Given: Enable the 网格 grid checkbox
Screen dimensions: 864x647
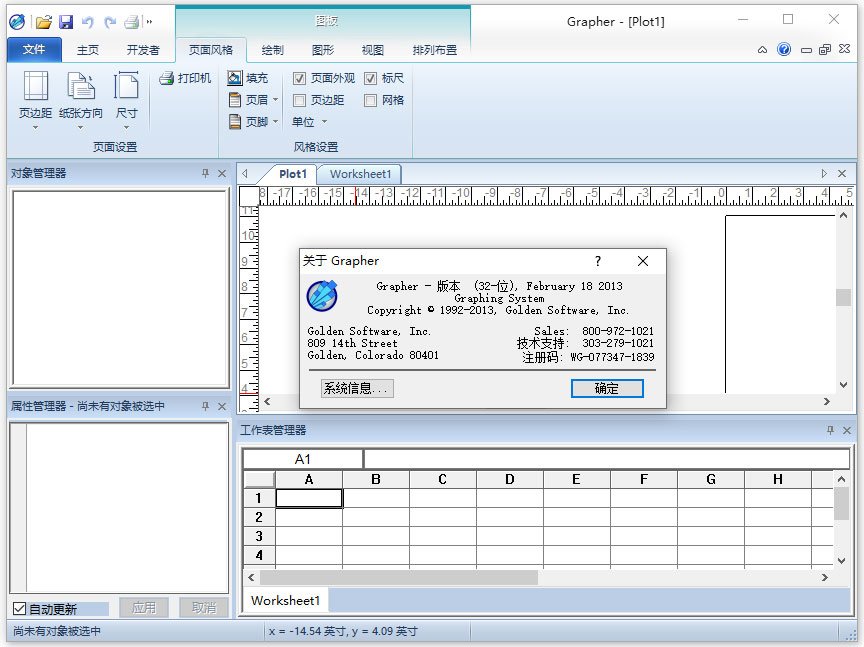Looking at the screenshot, I should [x=370, y=100].
